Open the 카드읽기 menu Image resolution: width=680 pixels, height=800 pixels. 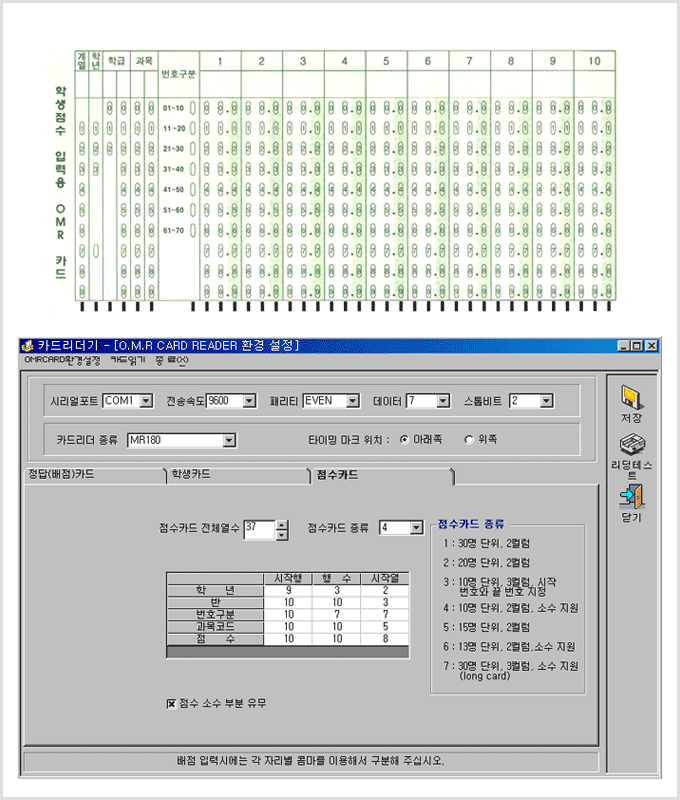128,360
